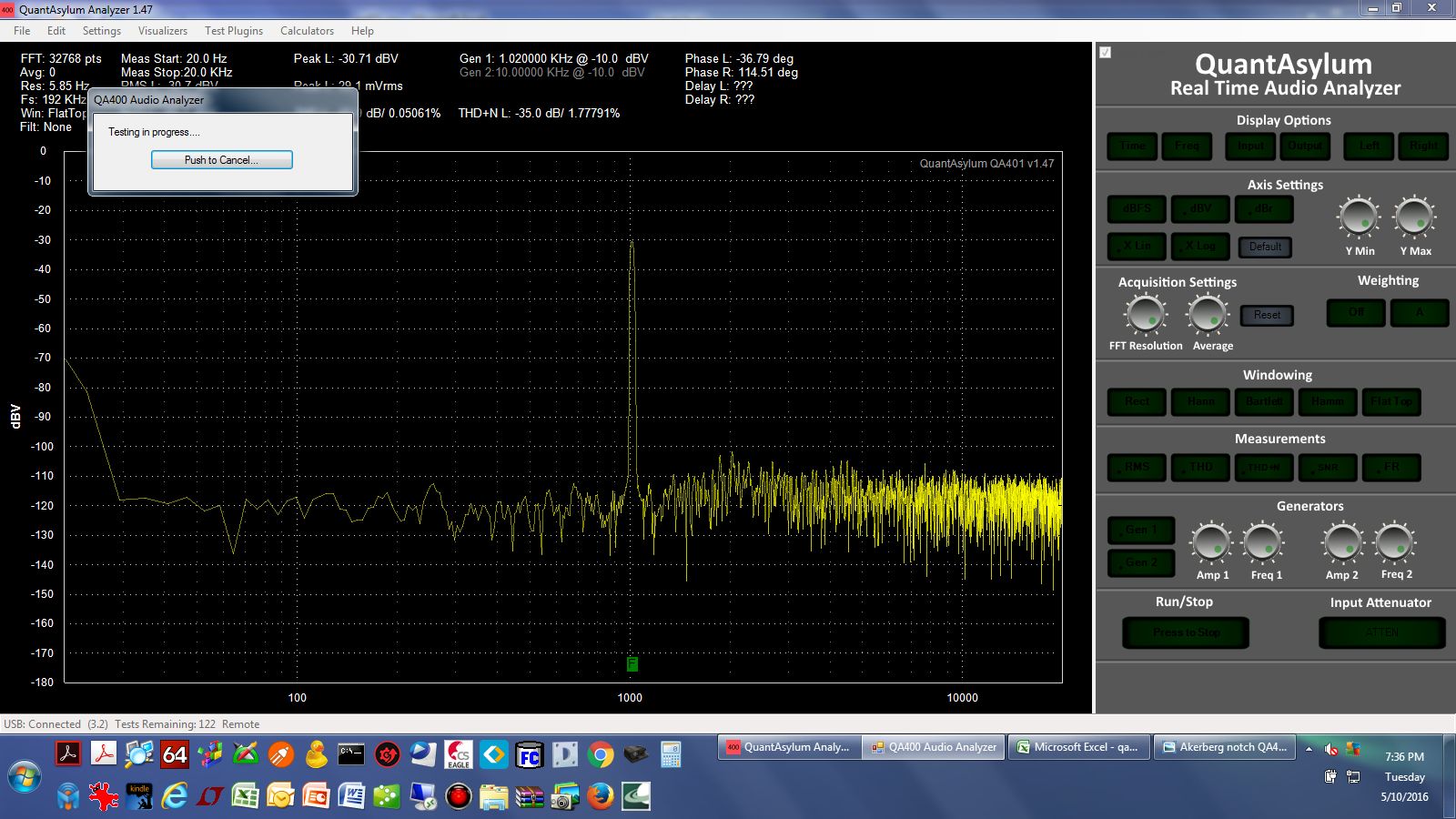The image size is (1456, 819).
Task: Open the Edit menu
Action: 56,30
